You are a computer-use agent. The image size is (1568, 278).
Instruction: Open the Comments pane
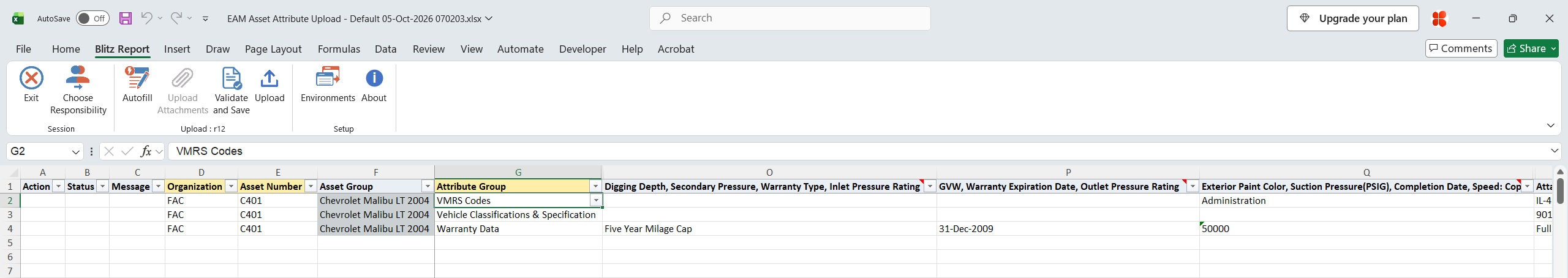click(x=1461, y=48)
